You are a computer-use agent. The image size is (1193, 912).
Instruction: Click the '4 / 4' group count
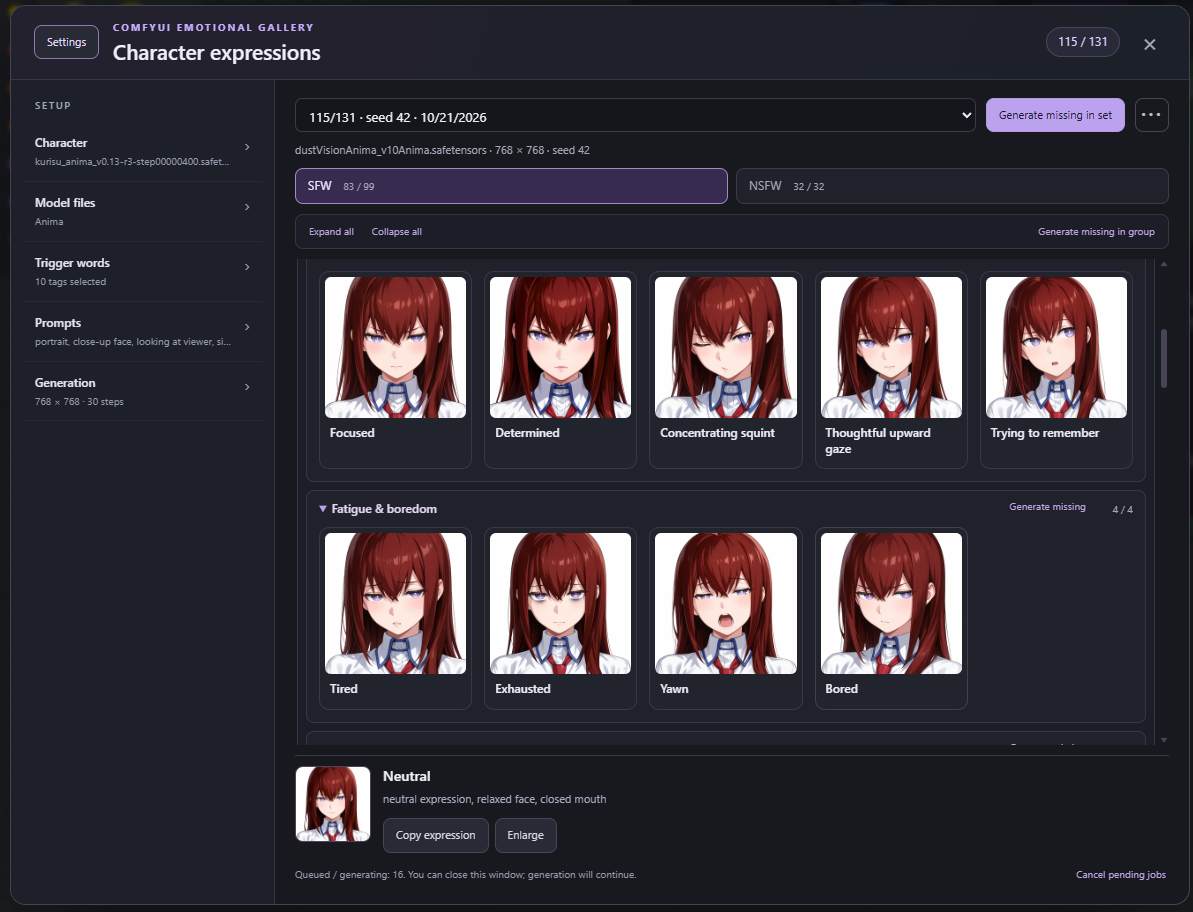(1122, 510)
